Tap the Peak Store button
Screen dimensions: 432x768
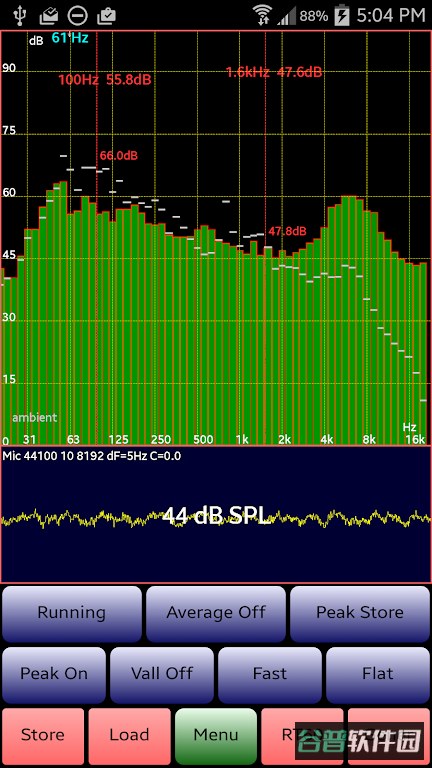360,614
